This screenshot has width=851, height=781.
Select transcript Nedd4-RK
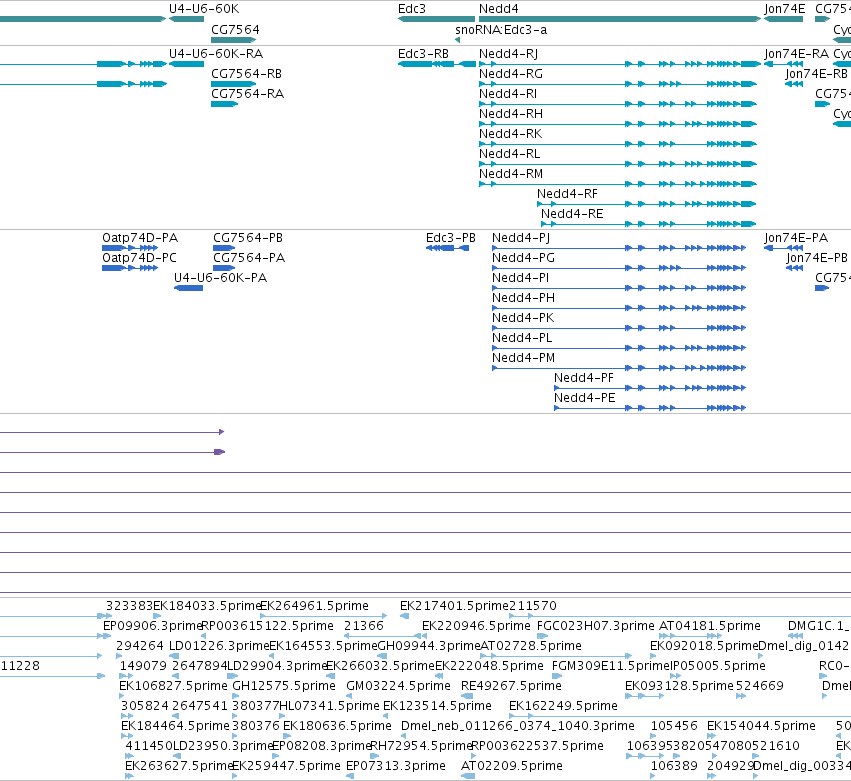click(x=618, y=144)
